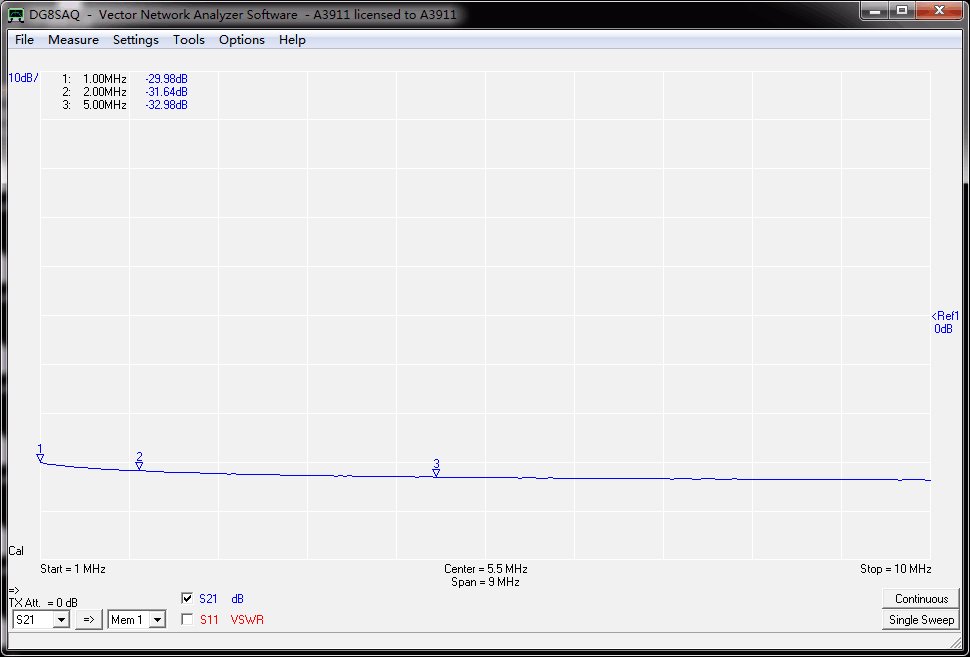Click the Center = 5.5 MHz label
This screenshot has width=970, height=657.
click(486, 569)
